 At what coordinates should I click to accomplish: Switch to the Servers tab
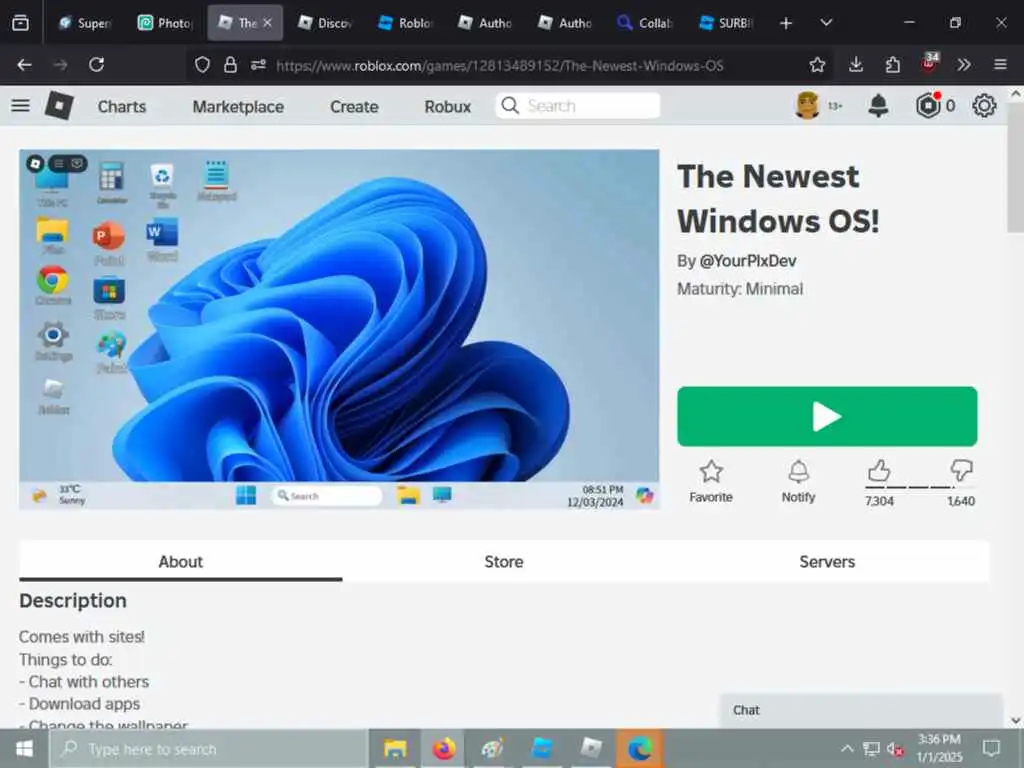pyautogui.click(x=827, y=562)
